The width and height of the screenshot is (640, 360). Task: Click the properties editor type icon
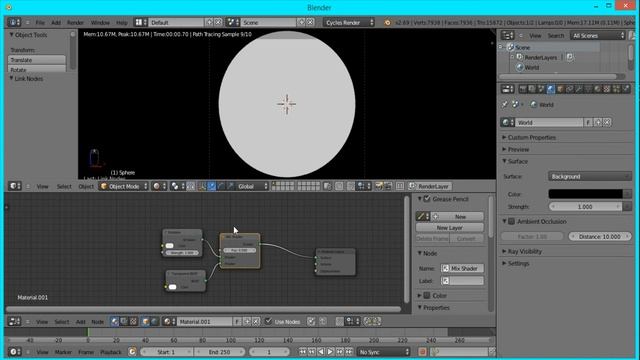coord(508,89)
